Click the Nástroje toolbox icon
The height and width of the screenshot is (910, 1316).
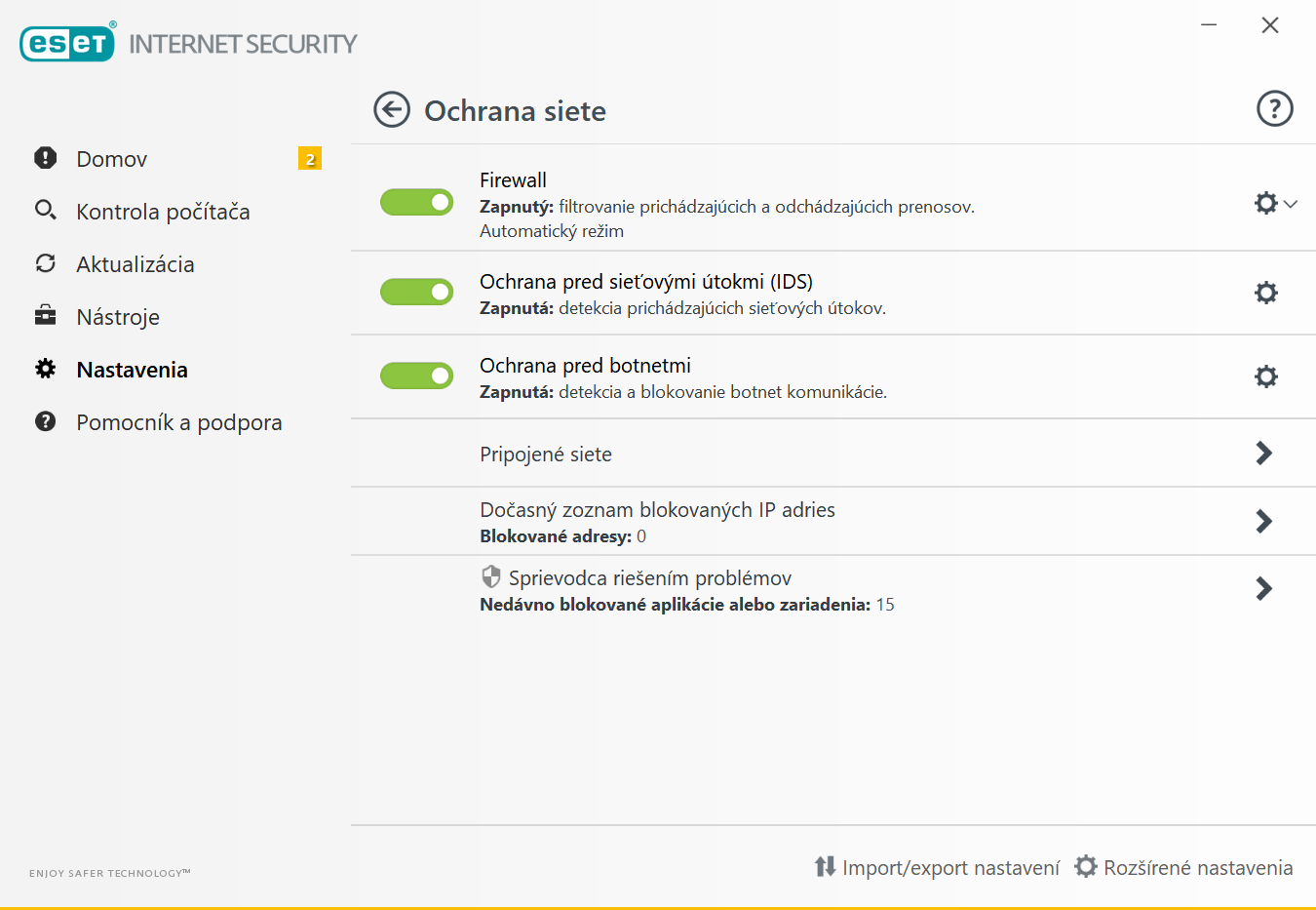[x=46, y=316]
